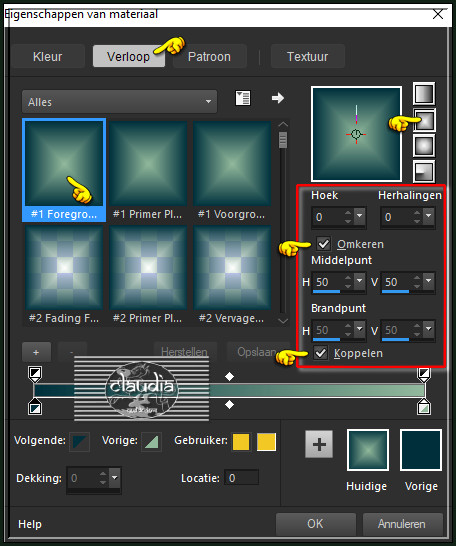Toggle the Omkeren checkbox
The width and height of the screenshot is (456, 546).
tap(324, 244)
